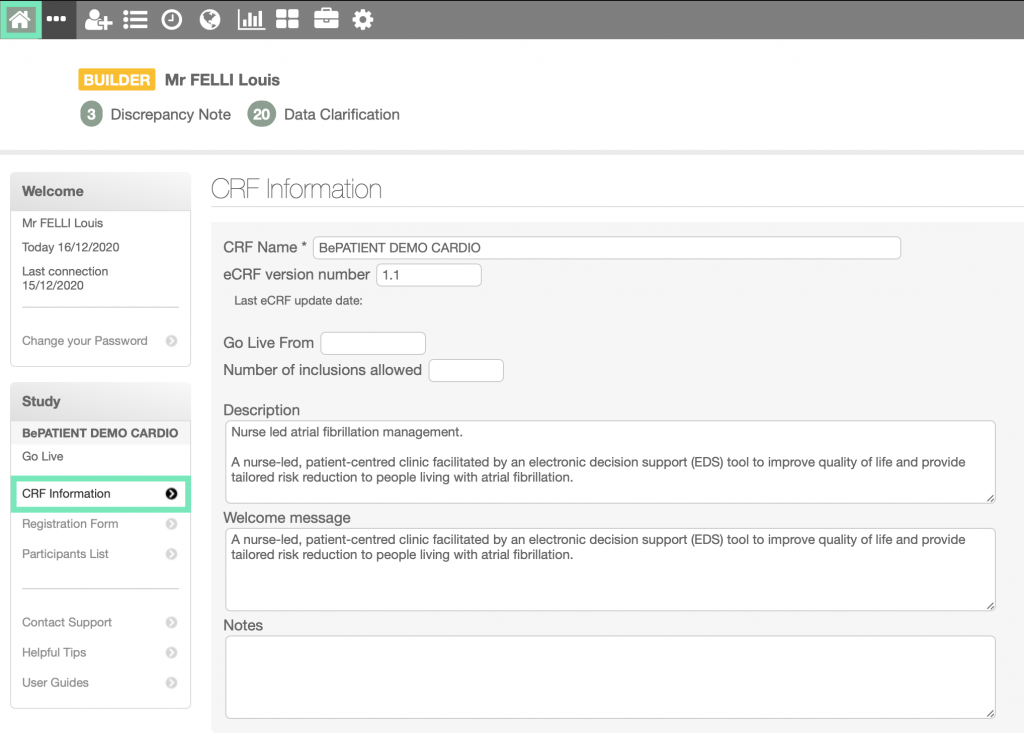This screenshot has width=1024, height=734.
Task: Open the bar chart statistics icon
Action: (x=251, y=19)
